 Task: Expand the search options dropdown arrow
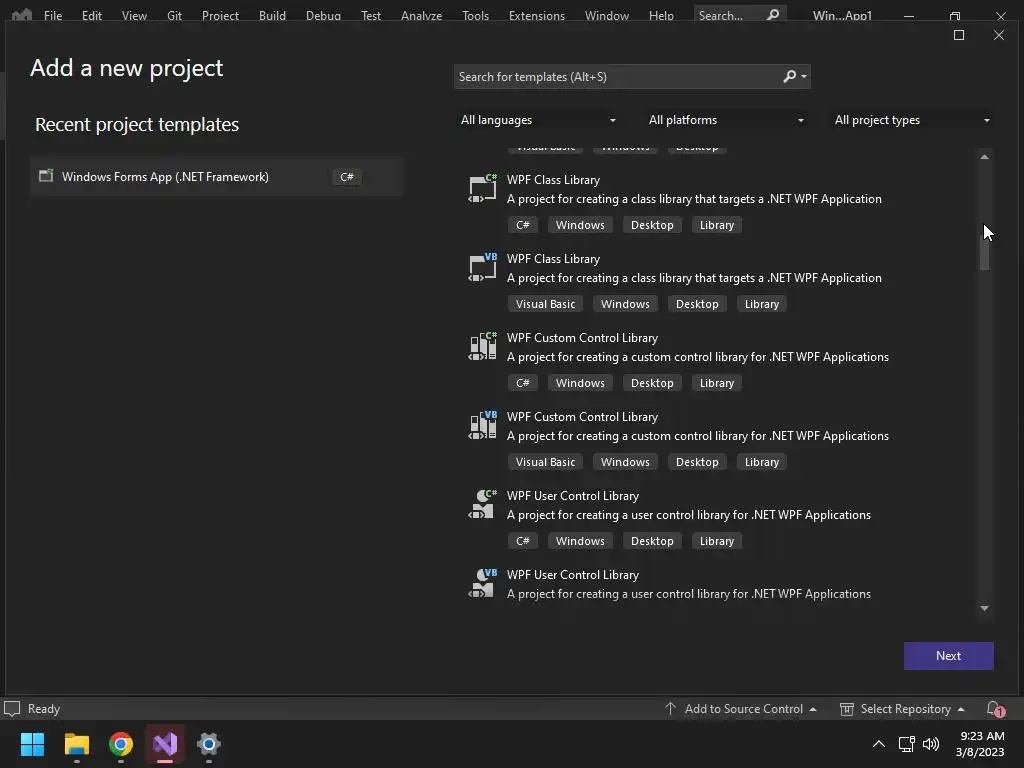tap(804, 76)
